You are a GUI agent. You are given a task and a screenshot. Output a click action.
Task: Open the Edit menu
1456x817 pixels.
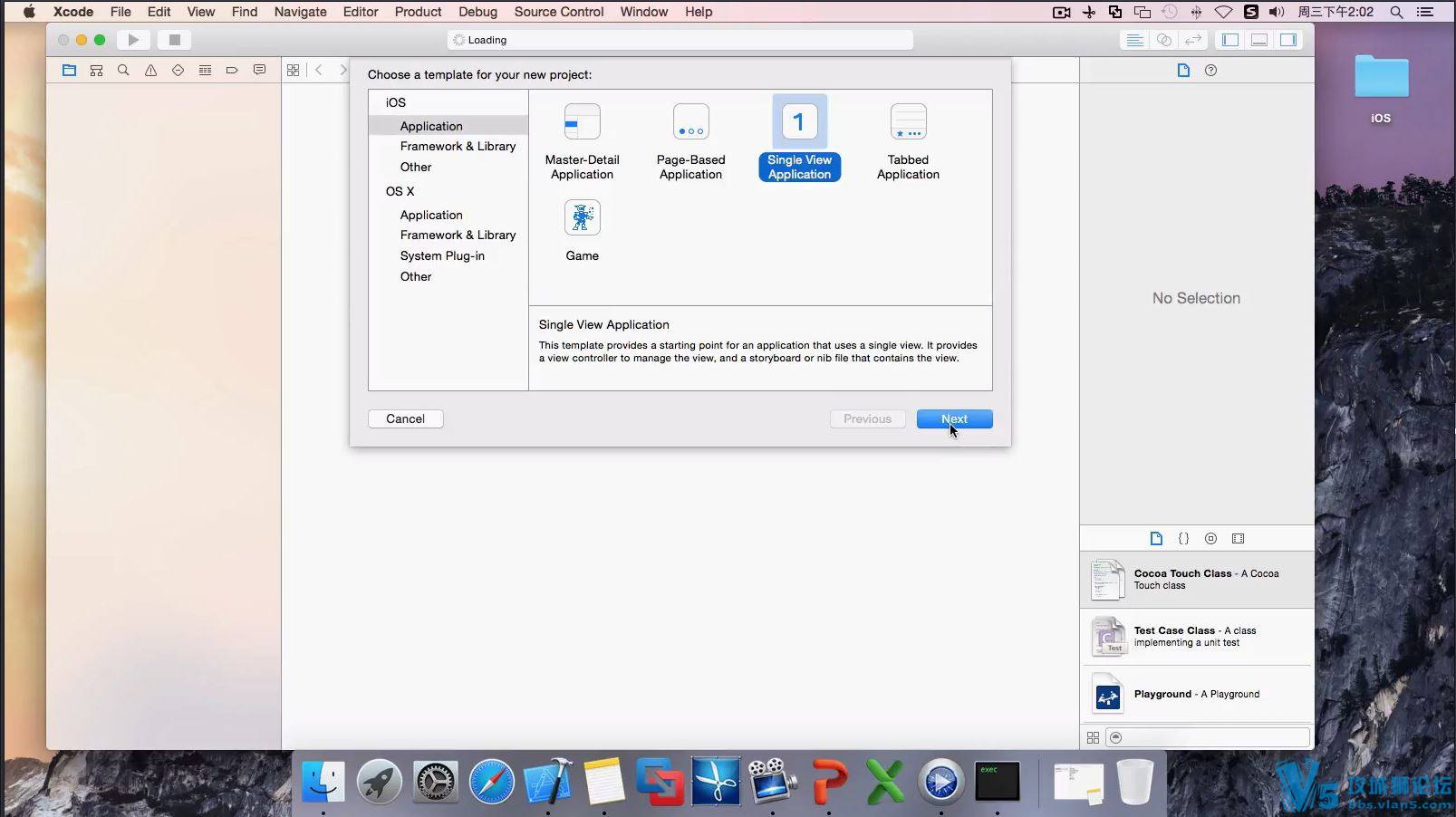pyautogui.click(x=159, y=12)
